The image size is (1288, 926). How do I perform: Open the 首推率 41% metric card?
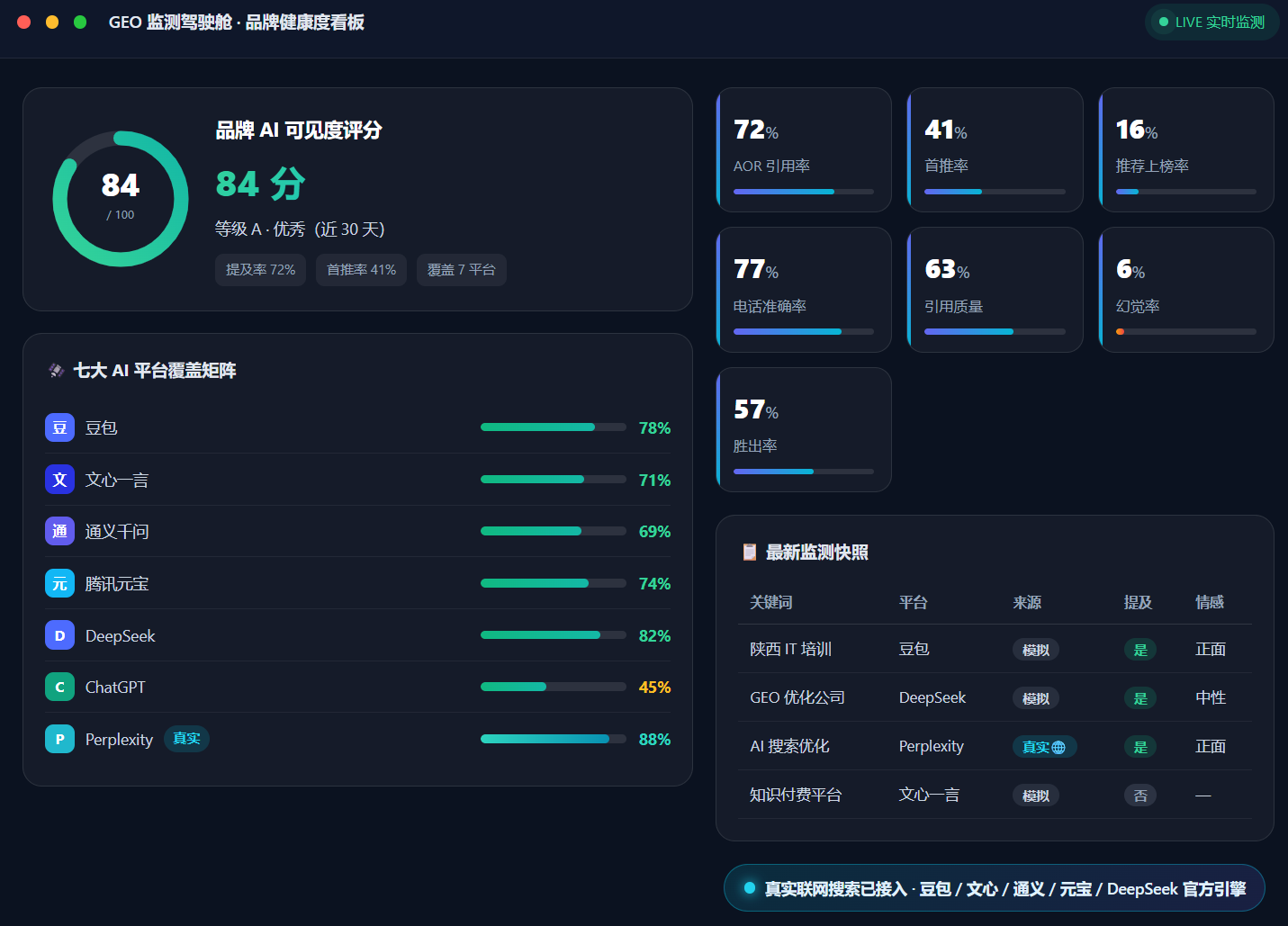pyautogui.click(x=995, y=149)
